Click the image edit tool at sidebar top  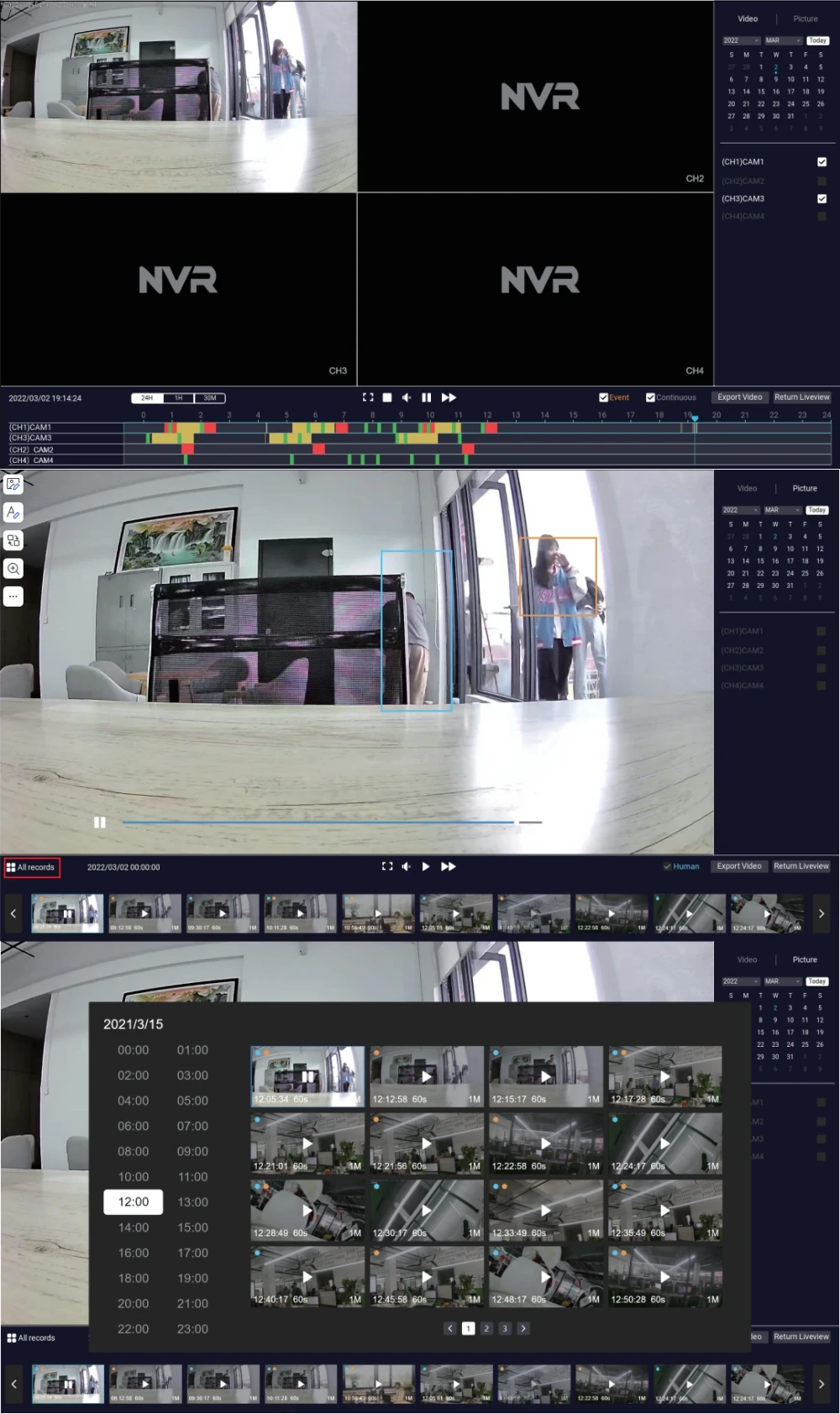13,485
